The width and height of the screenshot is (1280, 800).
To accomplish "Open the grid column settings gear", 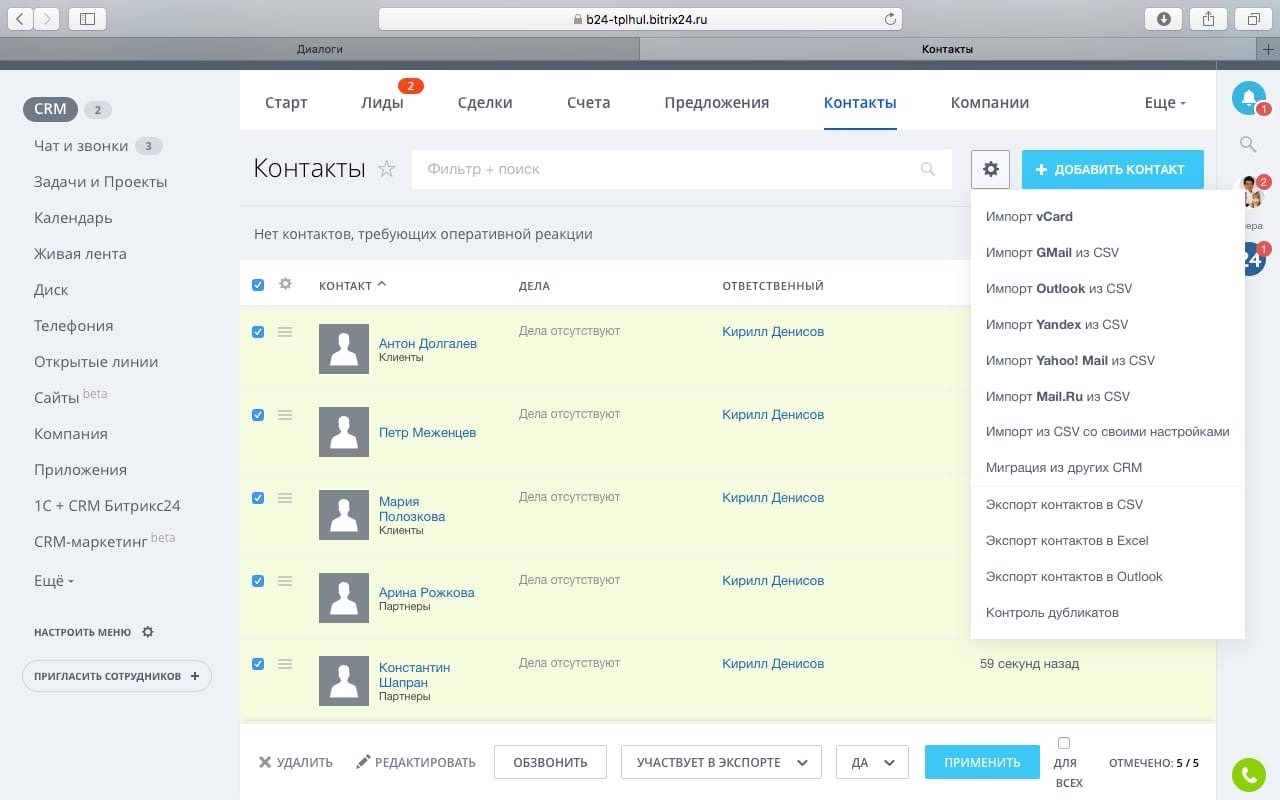I will click(x=285, y=284).
